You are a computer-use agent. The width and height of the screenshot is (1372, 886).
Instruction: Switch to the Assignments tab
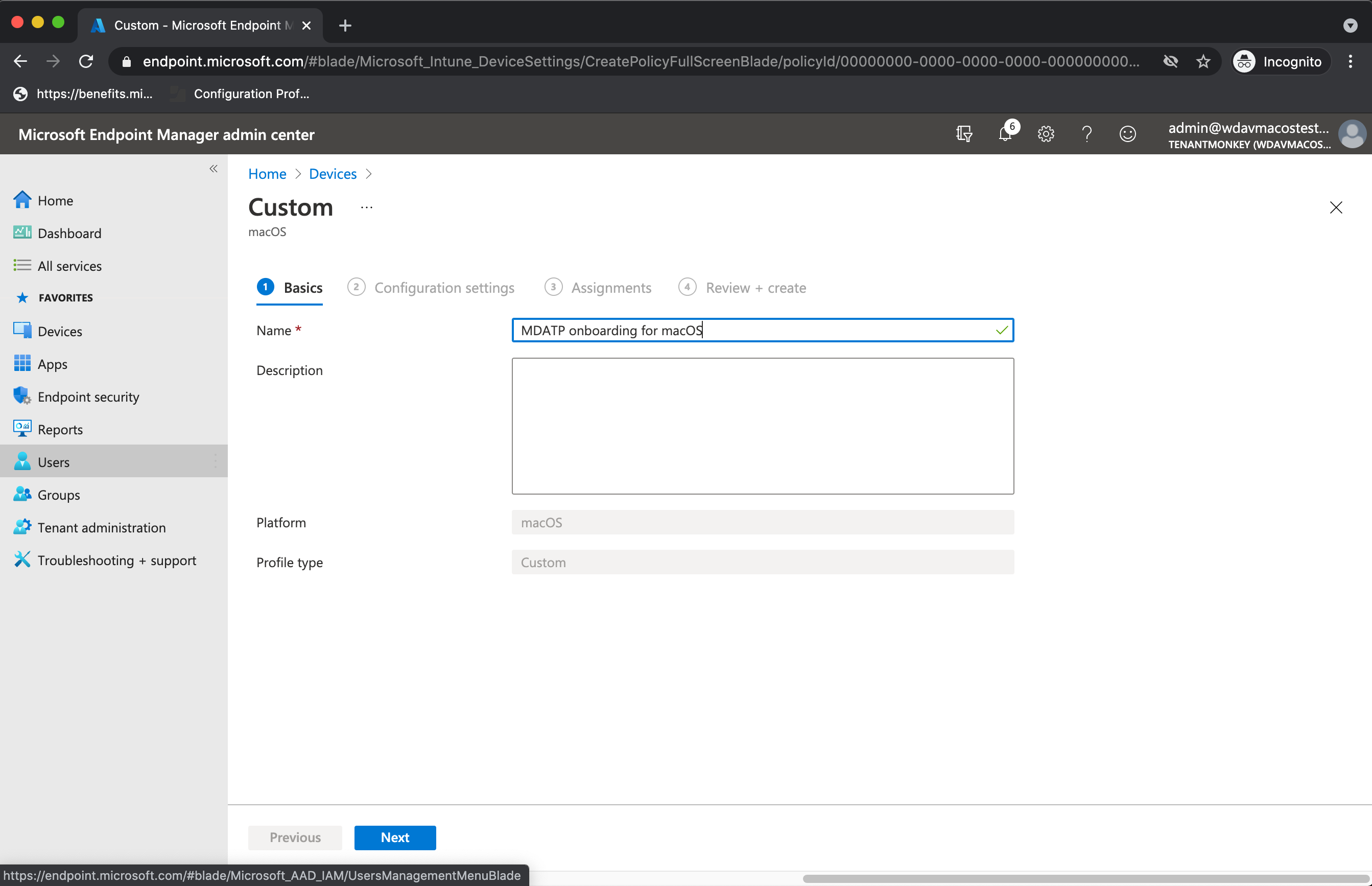pos(598,288)
